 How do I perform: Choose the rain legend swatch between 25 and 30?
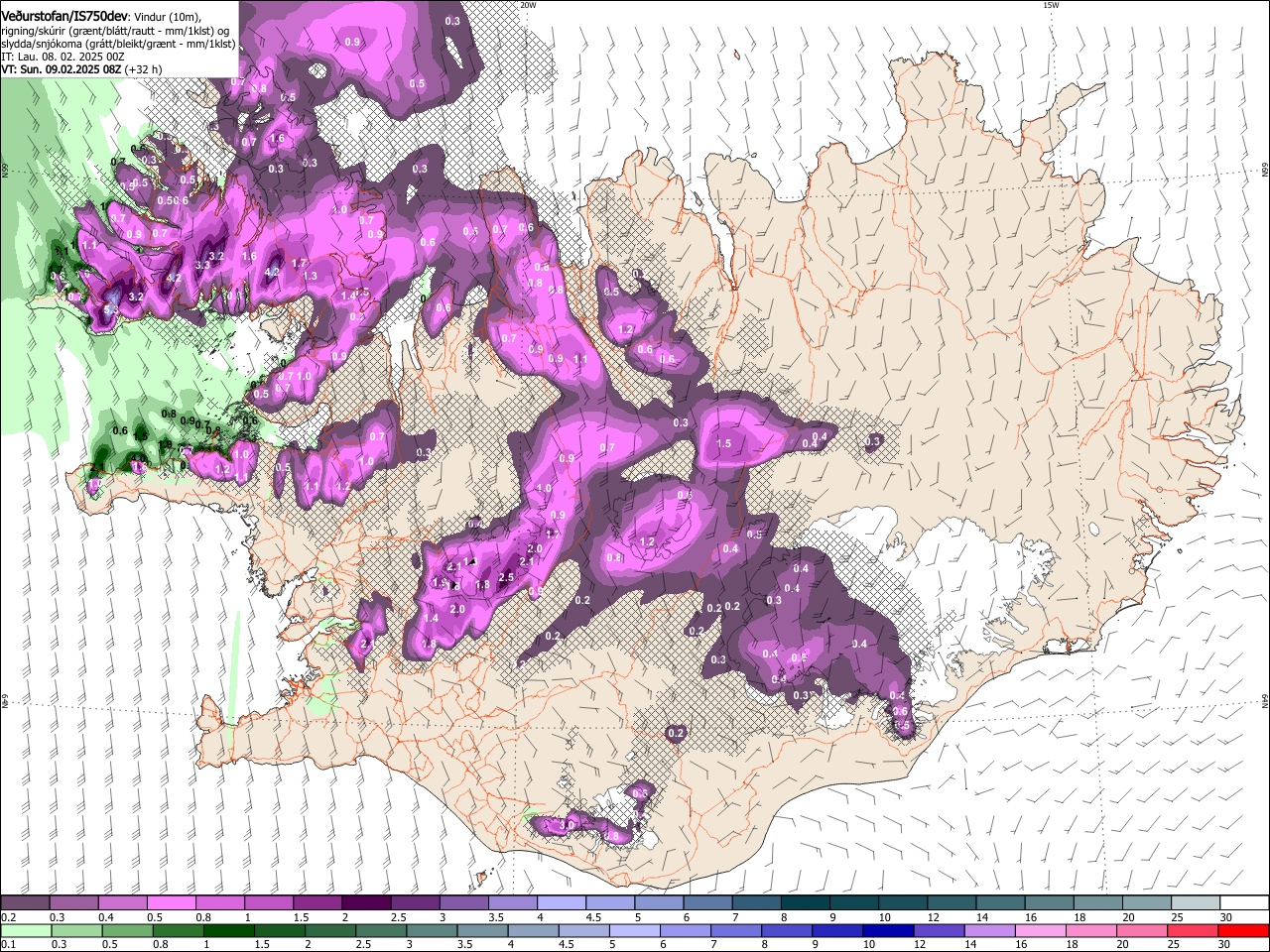1192,931
